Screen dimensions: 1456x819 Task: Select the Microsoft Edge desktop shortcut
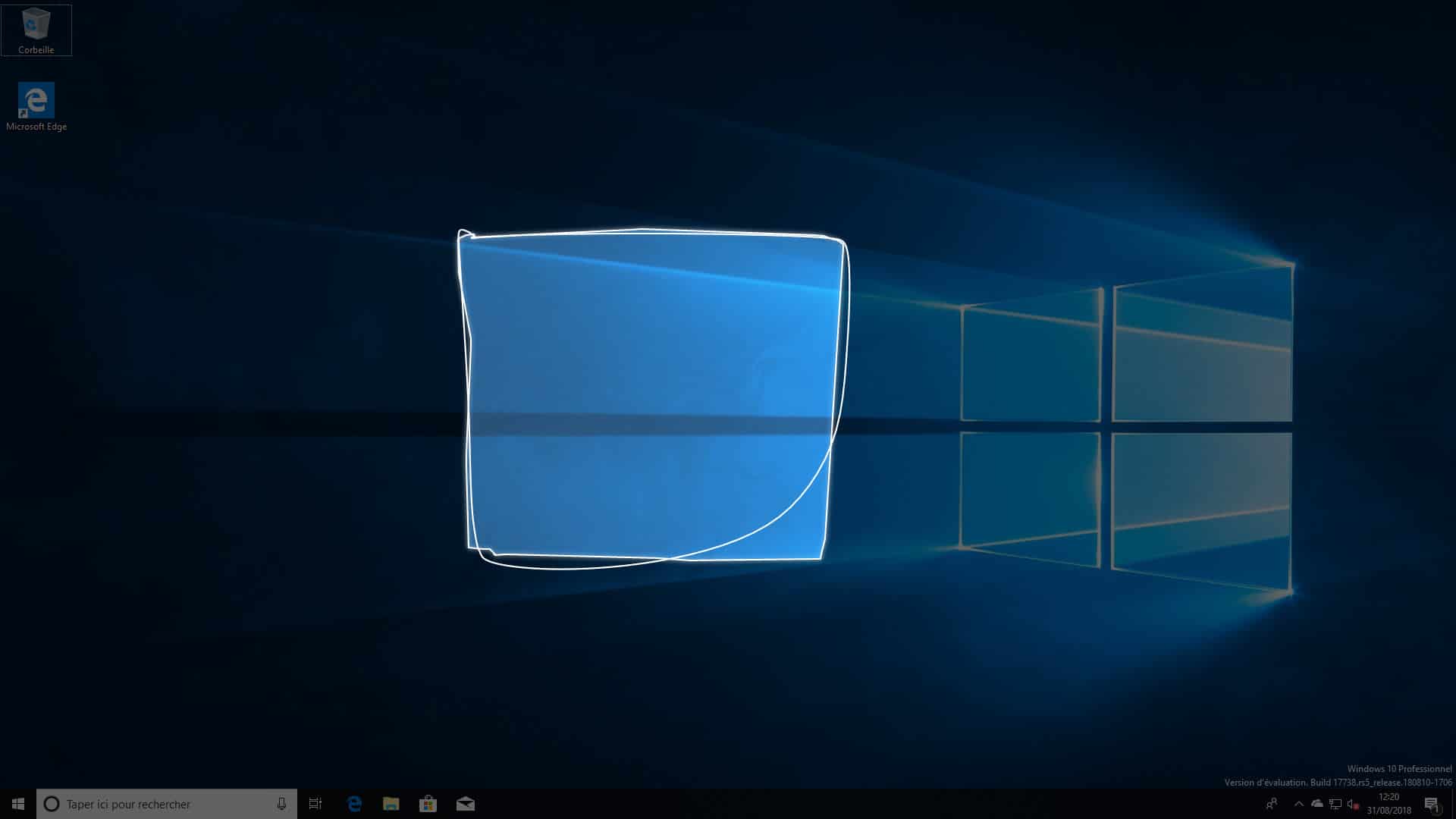[36, 107]
